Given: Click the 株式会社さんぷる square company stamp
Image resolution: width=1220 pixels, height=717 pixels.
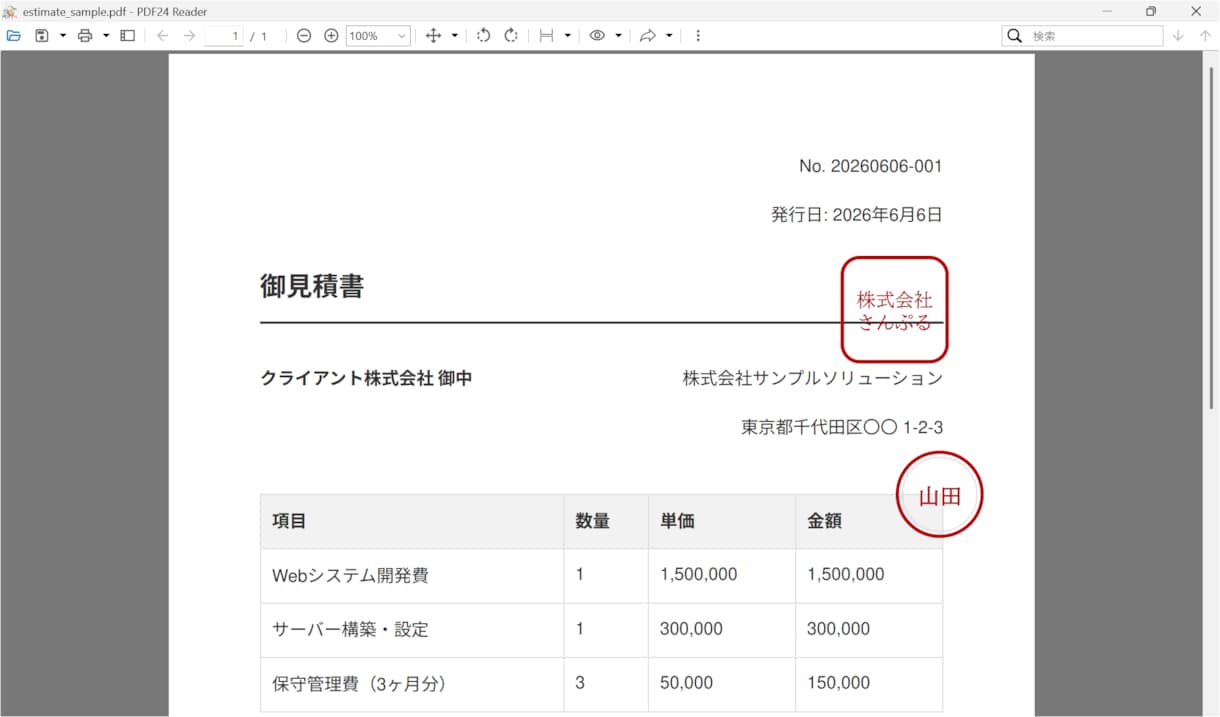Looking at the screenshot, I should pyautogui.click(x=894, y=309).
